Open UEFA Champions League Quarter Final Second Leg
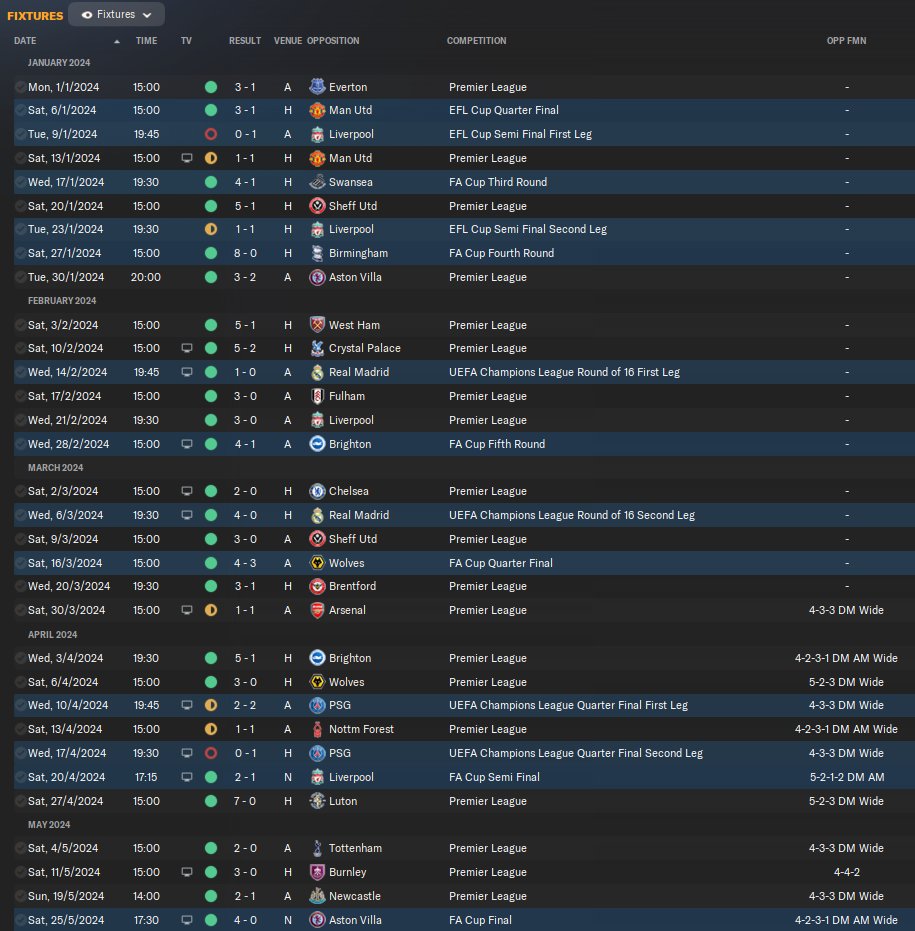 [576, 753]
